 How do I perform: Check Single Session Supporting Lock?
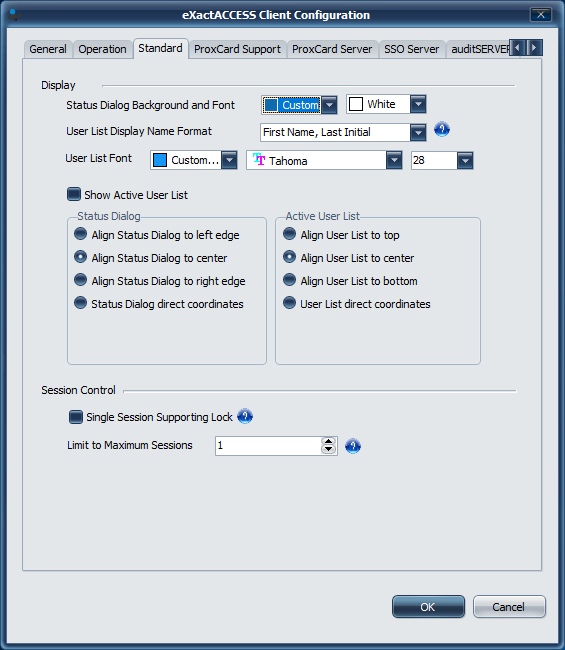(x=76, y=417)
